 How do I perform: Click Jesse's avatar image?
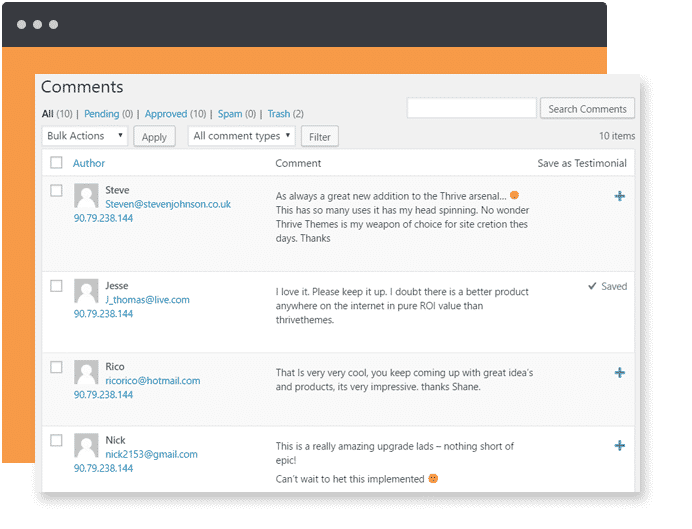(x=86, y=292)
